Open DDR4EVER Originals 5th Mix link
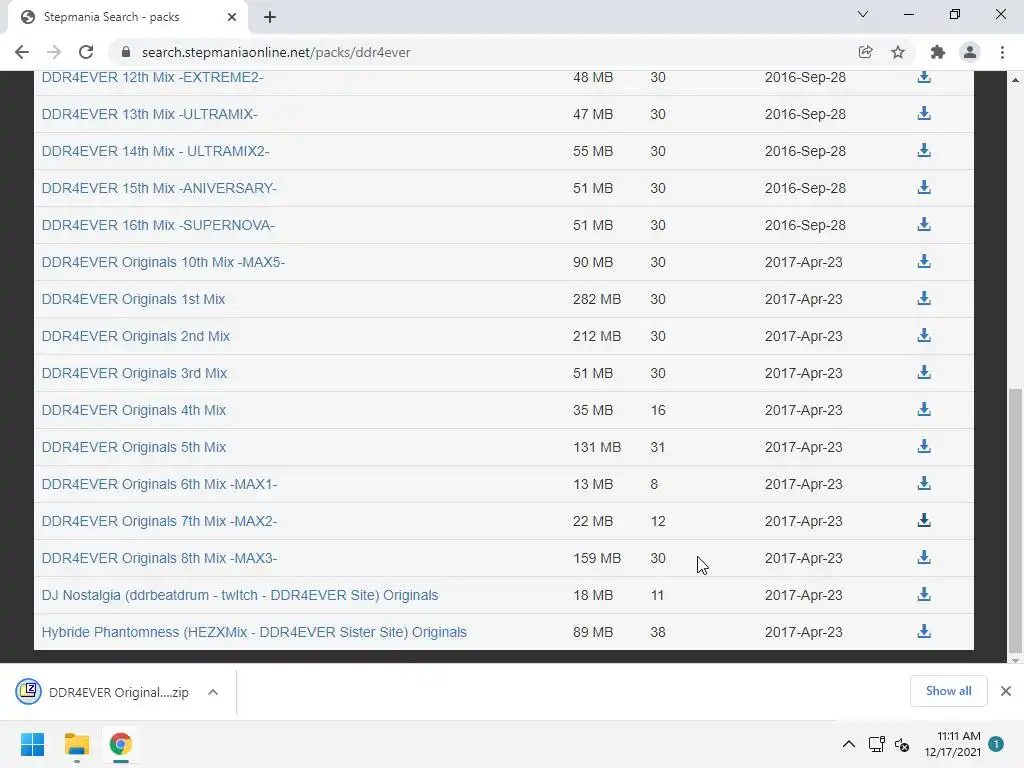The width and height of the screenshot is (1024, 768). (x=134, y=447)
